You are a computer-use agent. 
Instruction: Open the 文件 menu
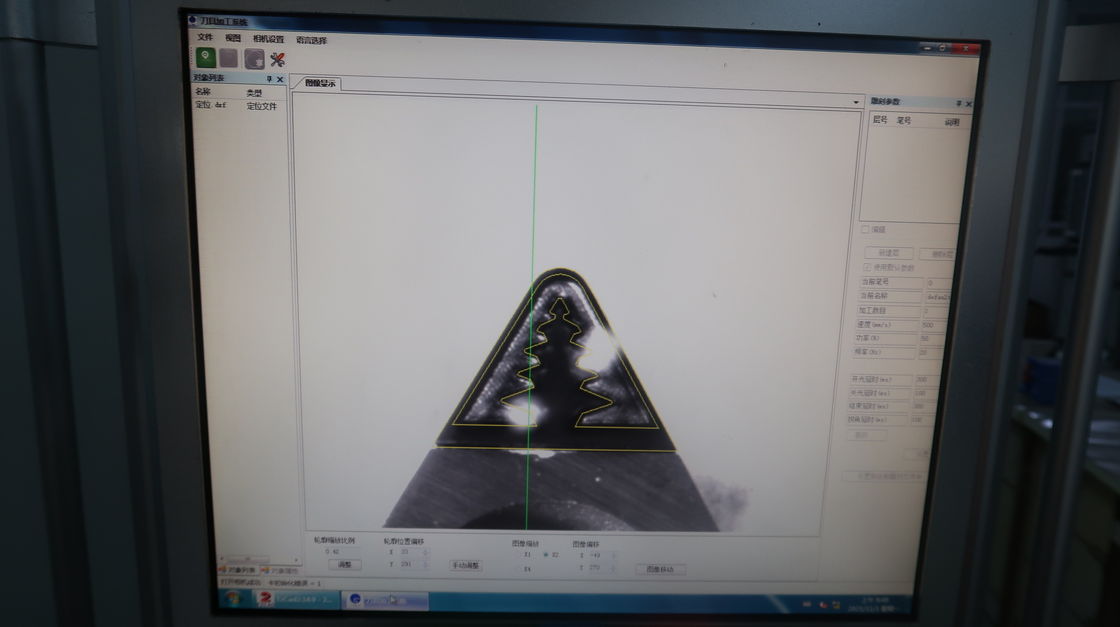coord(205,37)
